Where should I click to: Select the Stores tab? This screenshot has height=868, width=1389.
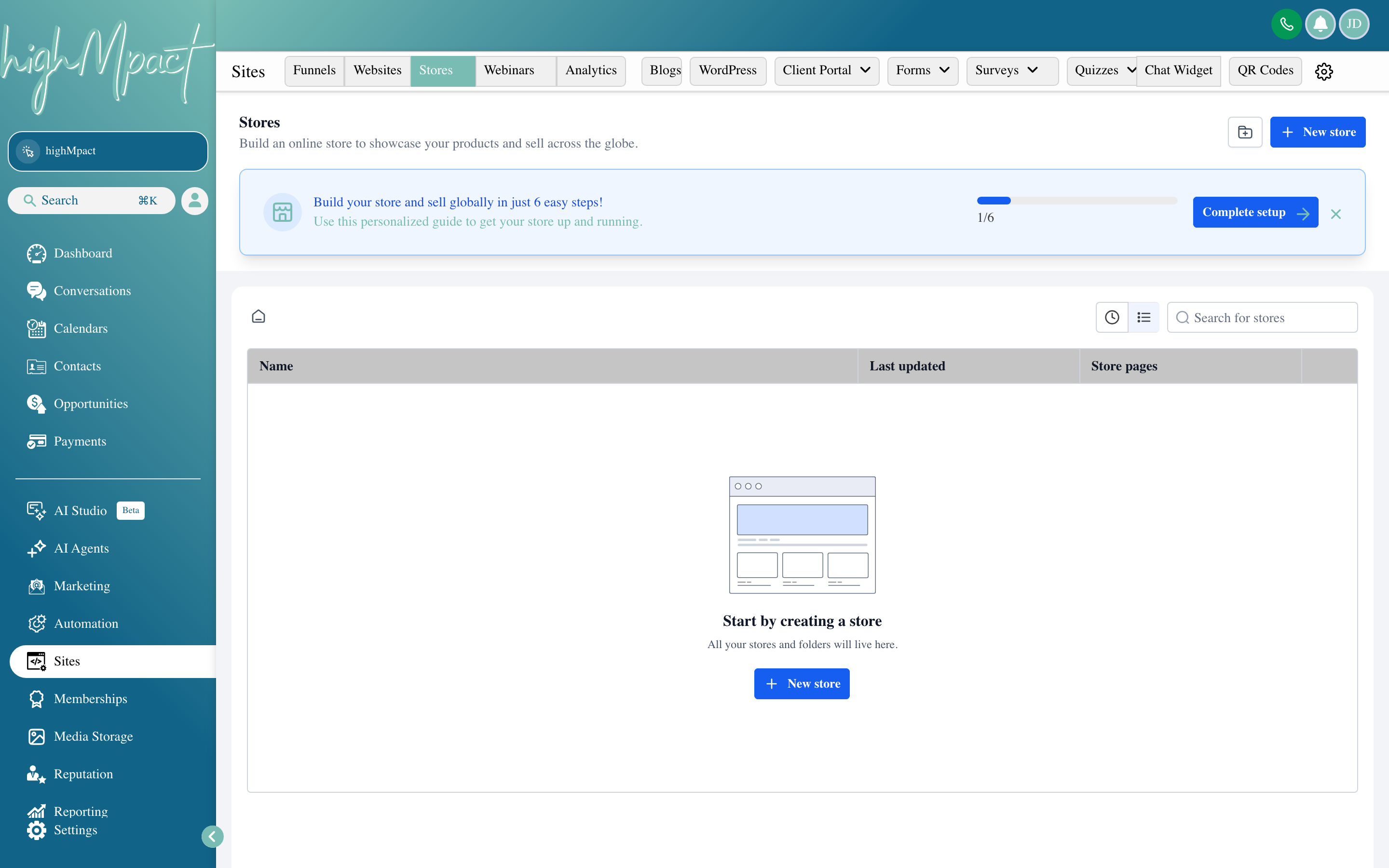[x=443, y=70]
